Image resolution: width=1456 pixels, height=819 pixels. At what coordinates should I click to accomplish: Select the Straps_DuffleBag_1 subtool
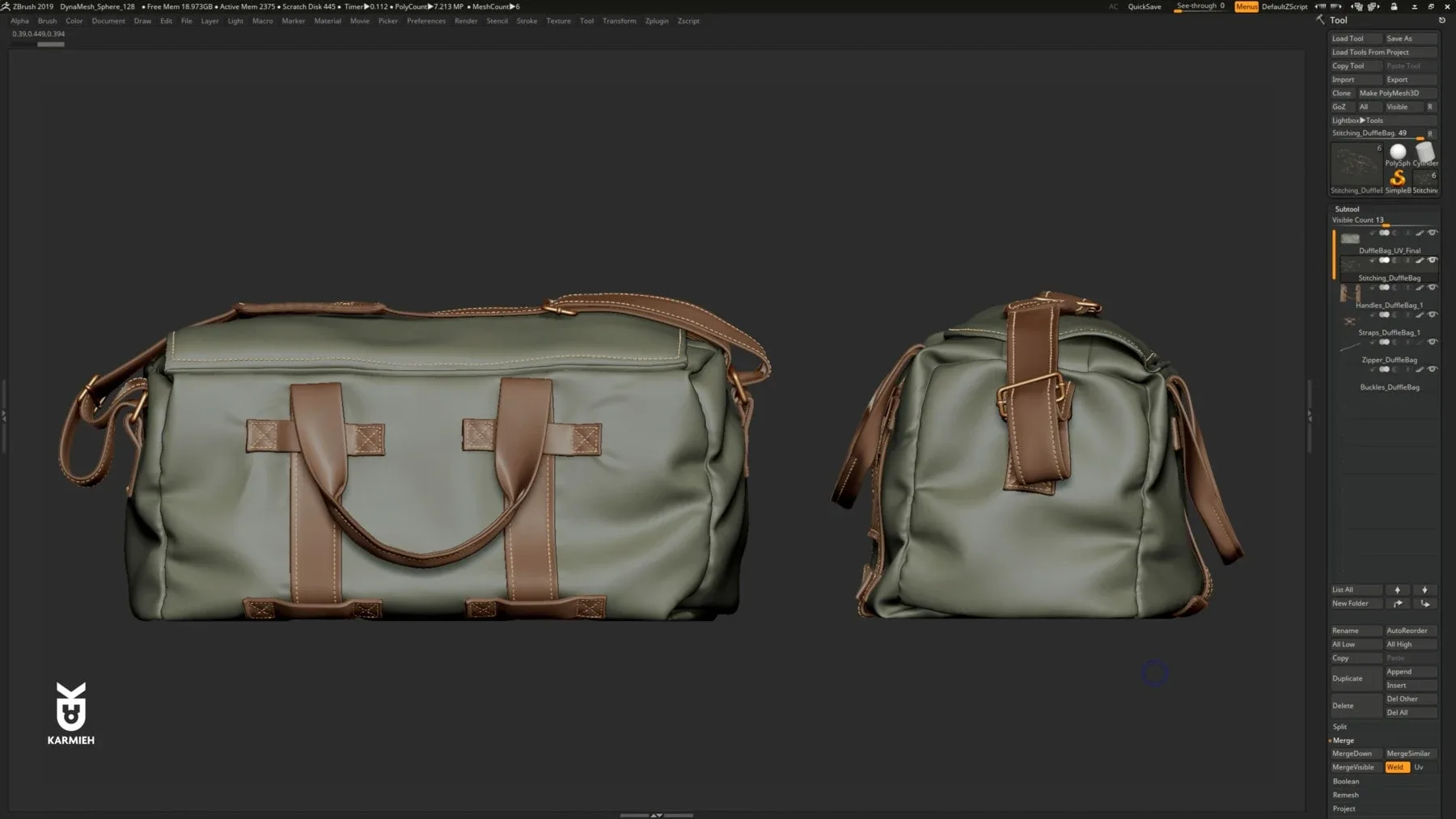tap(1389, 331)
